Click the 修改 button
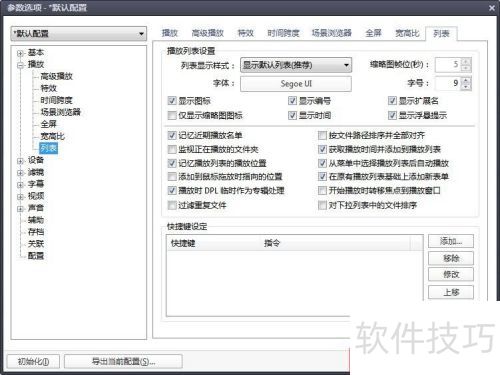Viewport: 500px width, 375px height. 451,274
